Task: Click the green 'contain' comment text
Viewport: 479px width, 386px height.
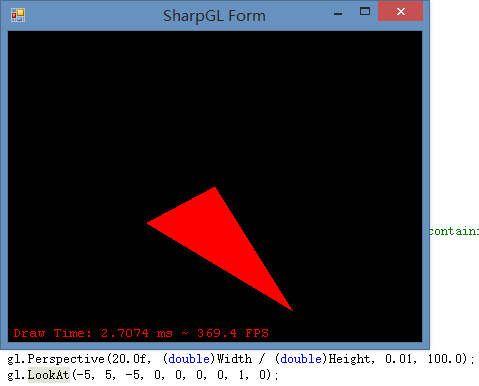Action: 454,231
